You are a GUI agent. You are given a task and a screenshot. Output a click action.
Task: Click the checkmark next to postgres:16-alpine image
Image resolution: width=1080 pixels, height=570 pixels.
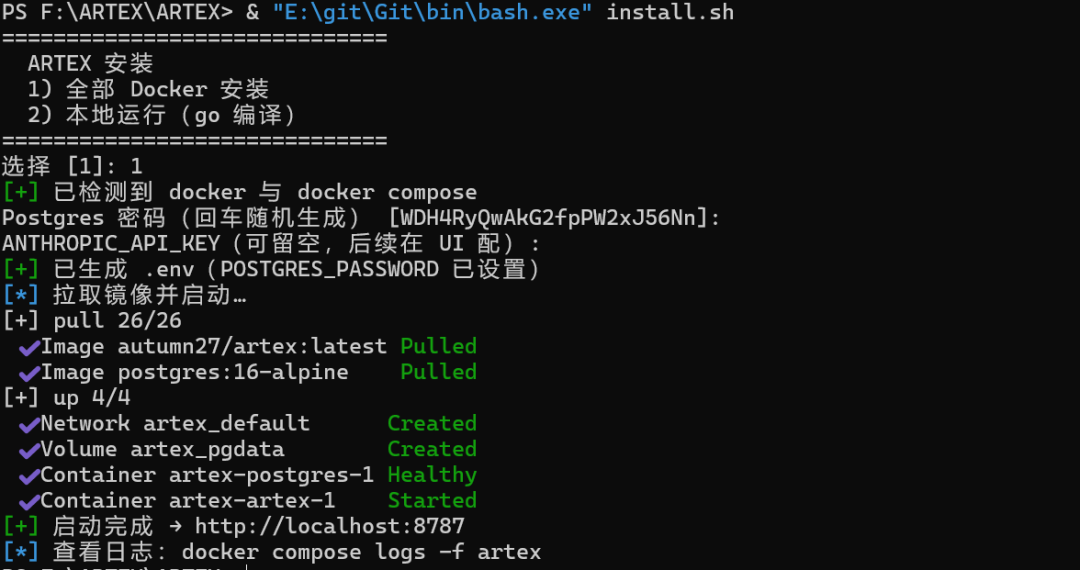pos(29,374)
